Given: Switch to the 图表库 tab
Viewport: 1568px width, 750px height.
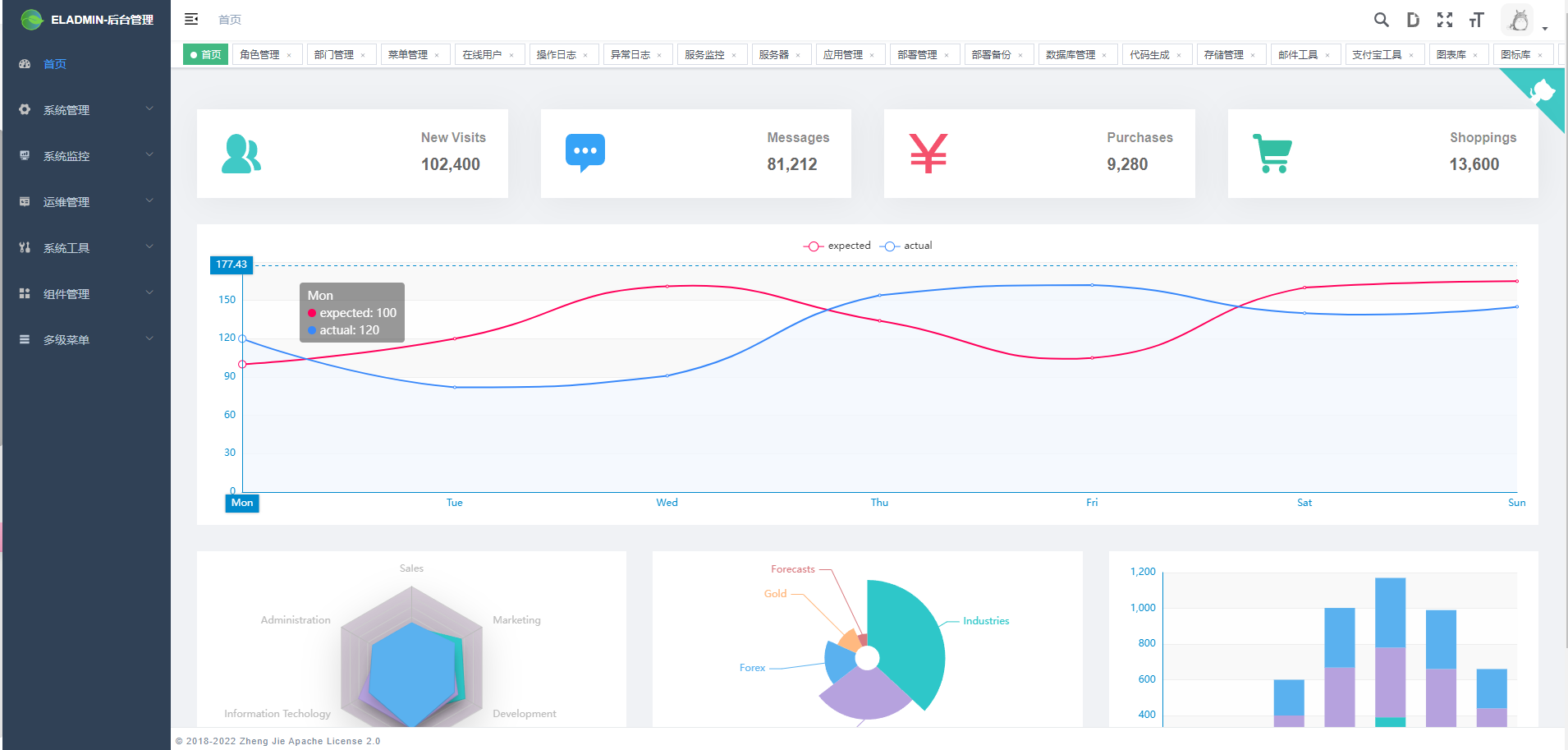Looking at the screenshot, I should pyautogui.click(x=1459, y=54).
